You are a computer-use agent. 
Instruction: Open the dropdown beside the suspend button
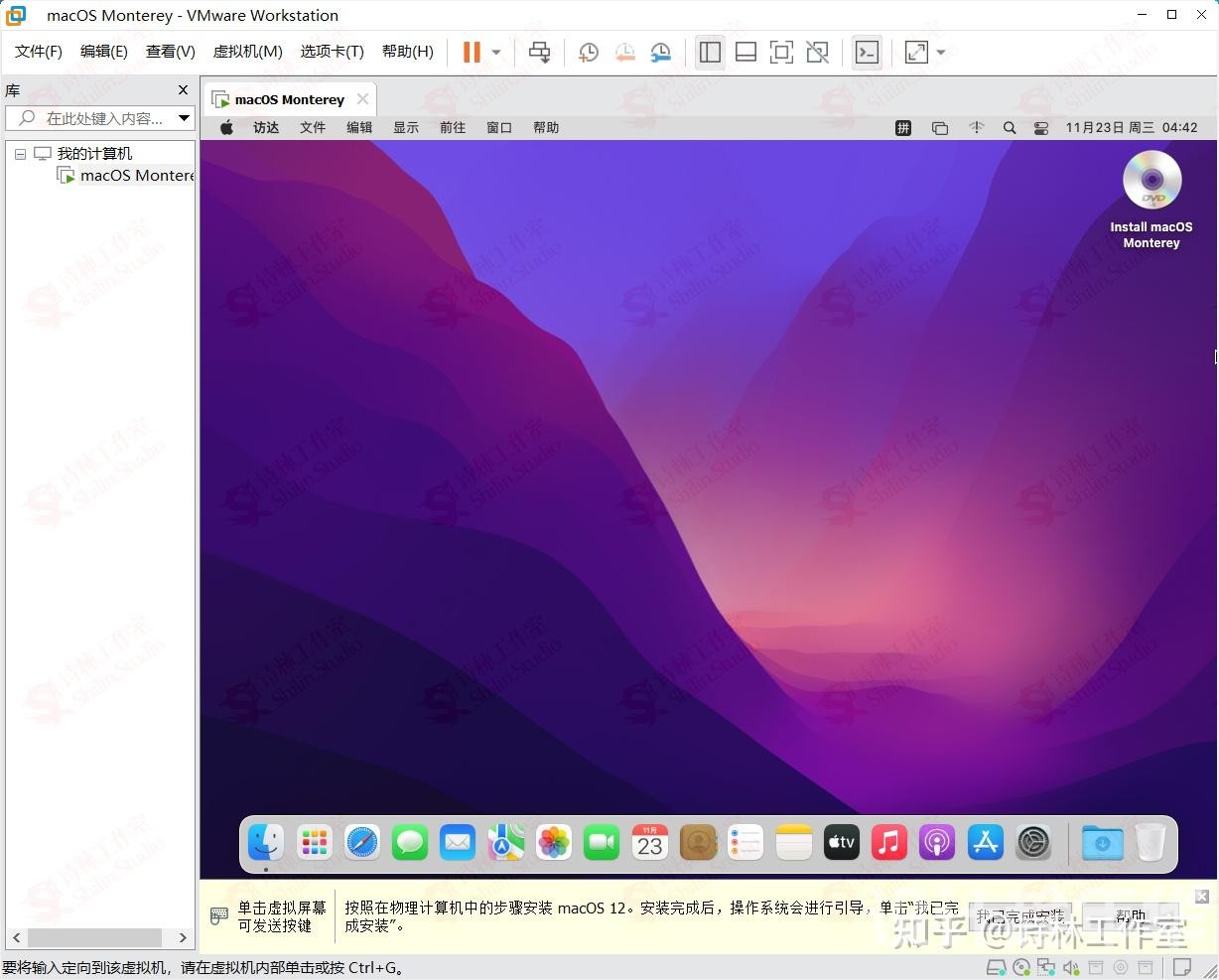click(x=494, y=52)
